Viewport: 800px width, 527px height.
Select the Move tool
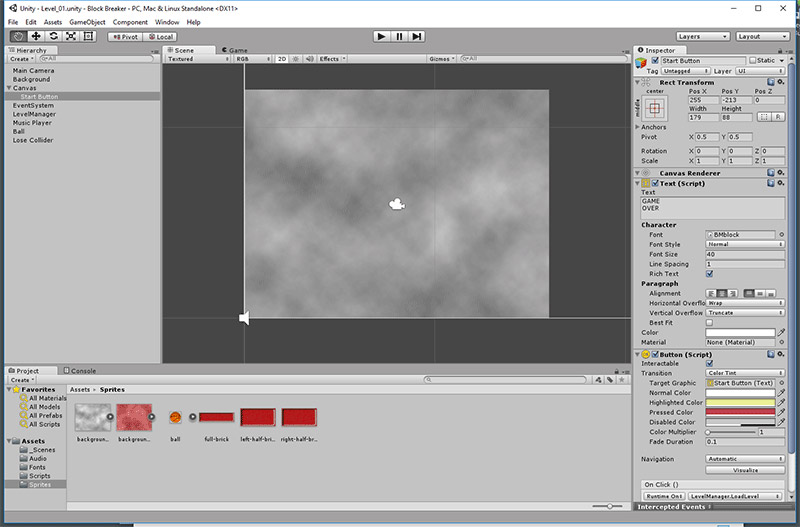tap(35, 36)
